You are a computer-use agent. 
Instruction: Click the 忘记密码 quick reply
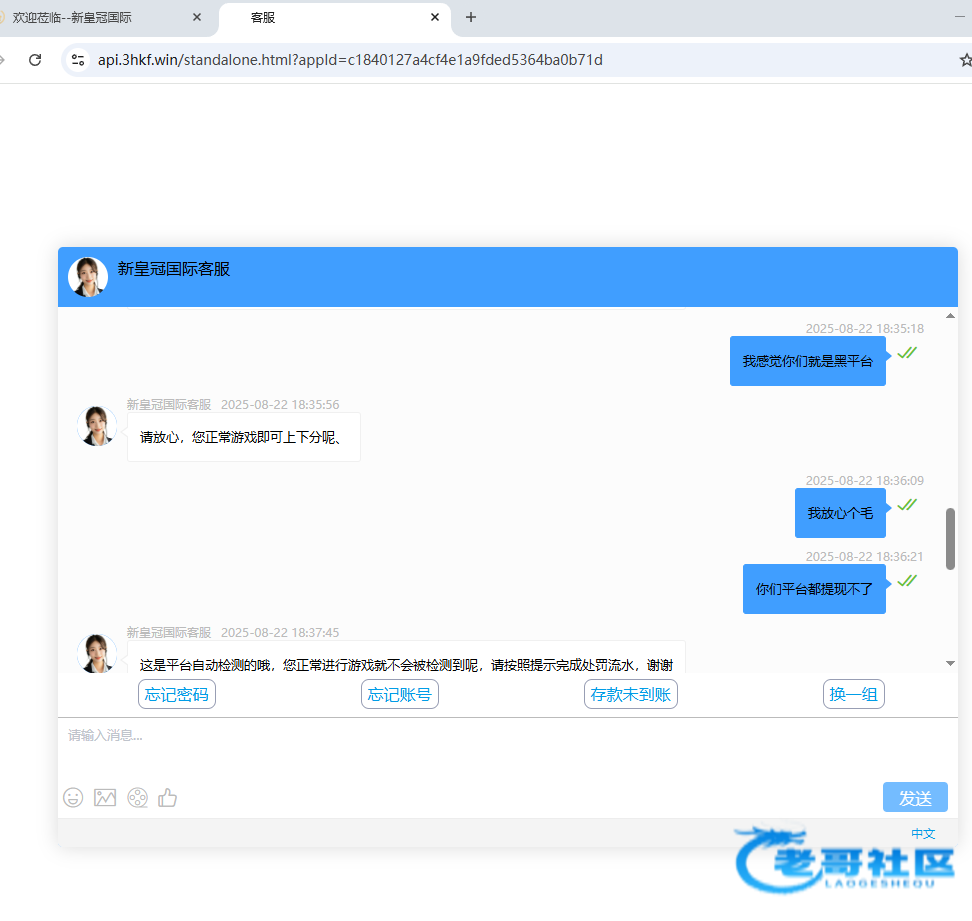[176, 694]
